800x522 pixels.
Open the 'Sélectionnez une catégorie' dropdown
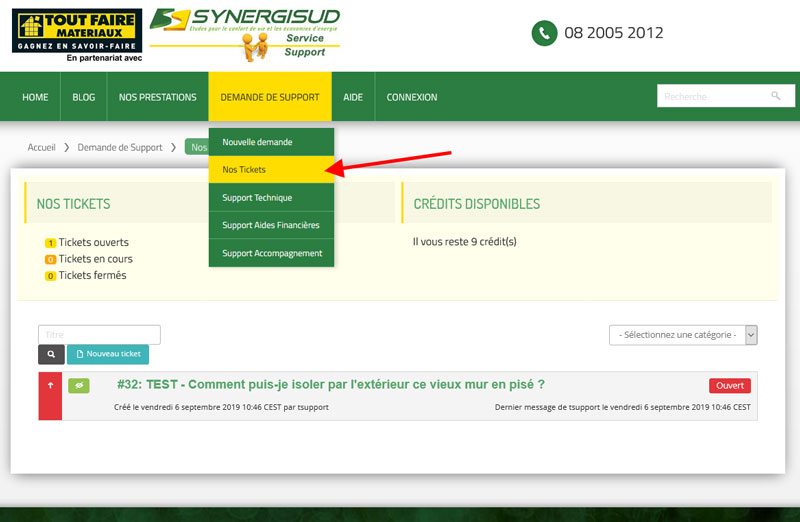point(683,335)
